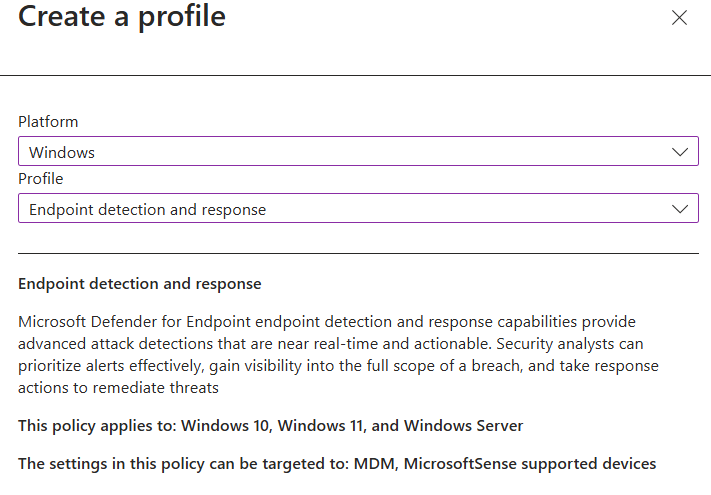
Task: Click the Platform field label
Action: [48, 122]
